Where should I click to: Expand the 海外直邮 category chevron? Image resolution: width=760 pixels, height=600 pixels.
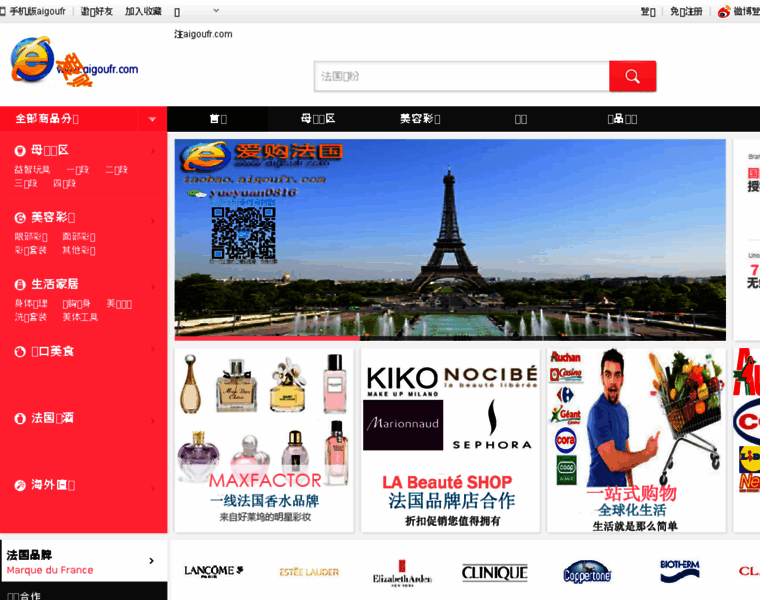click(x=153, y=489)
